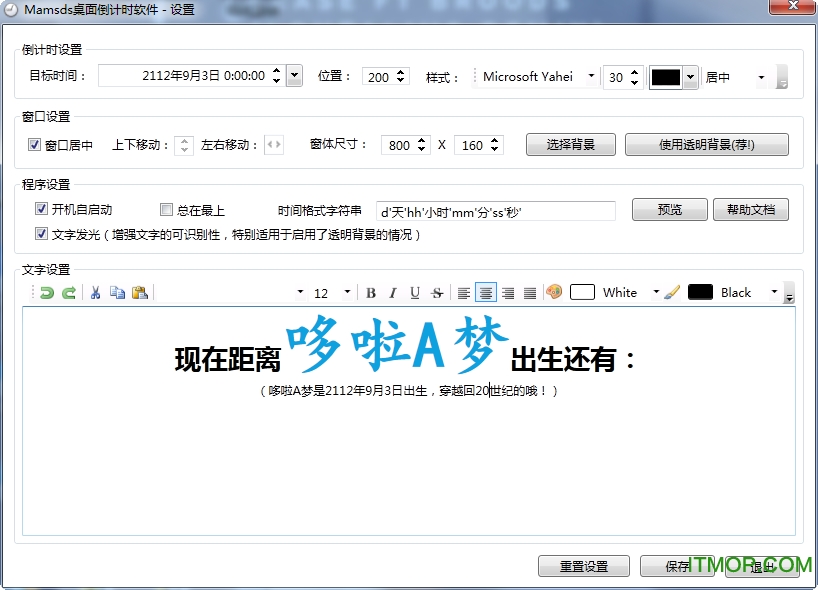Viewport: 818px width, 590px height.
Task: Click the Redo arrow in text toolbar
Action: tap(68, 292)
